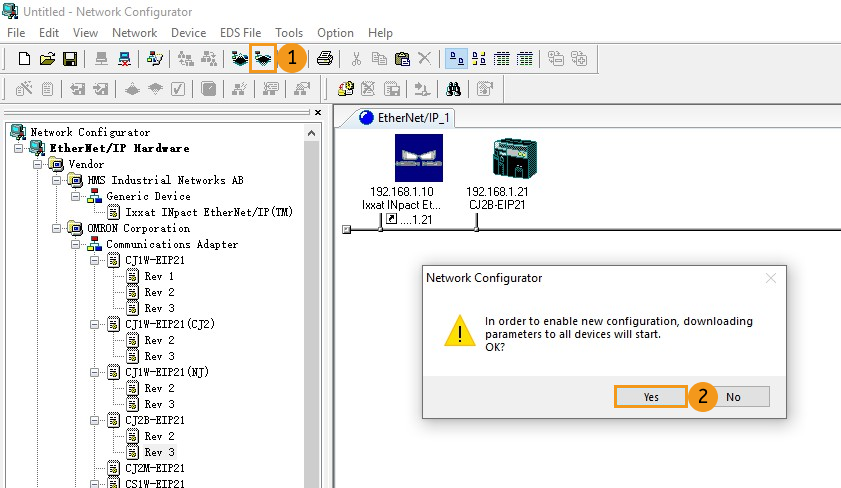Collapse the CJ1W-EIP21(NJ) node
The height and width of the screenshot is (488, 841).
coord(94,372)
